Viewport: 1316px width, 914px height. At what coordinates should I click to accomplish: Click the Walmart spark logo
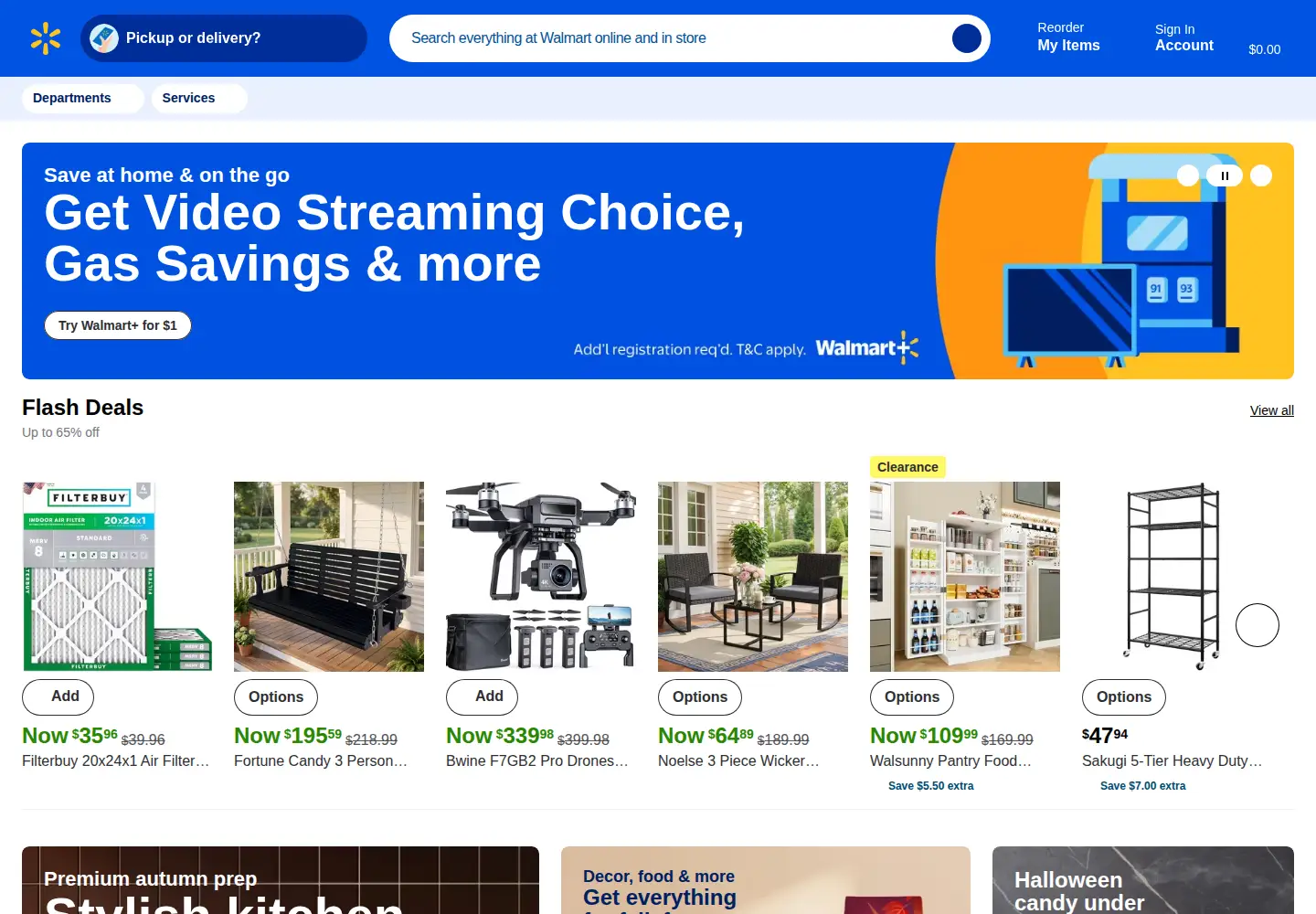pyautogui.click(x=45, y=38)
